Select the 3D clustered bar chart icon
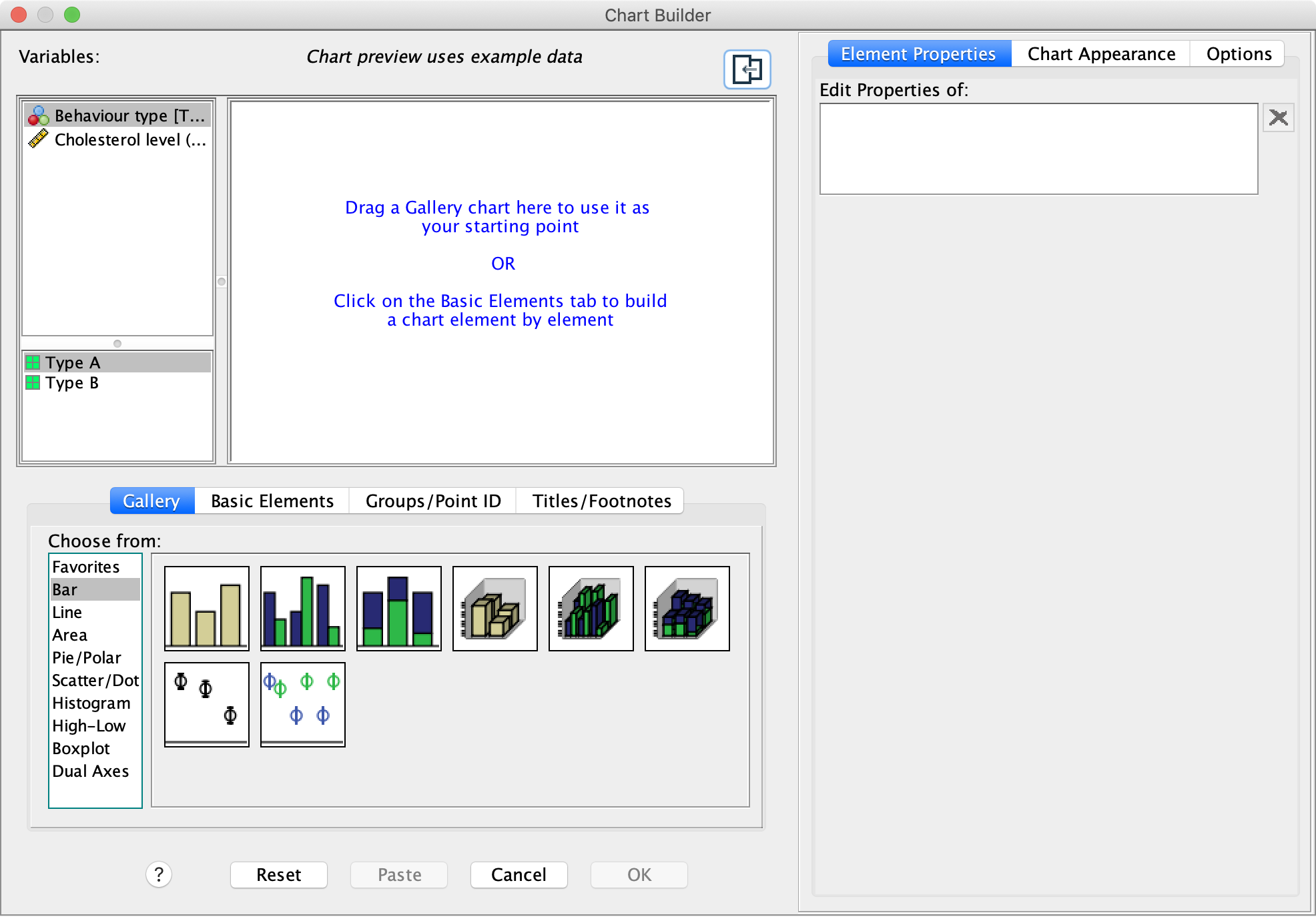This screenshot has width=1316, height=917. tap(591, 607)
